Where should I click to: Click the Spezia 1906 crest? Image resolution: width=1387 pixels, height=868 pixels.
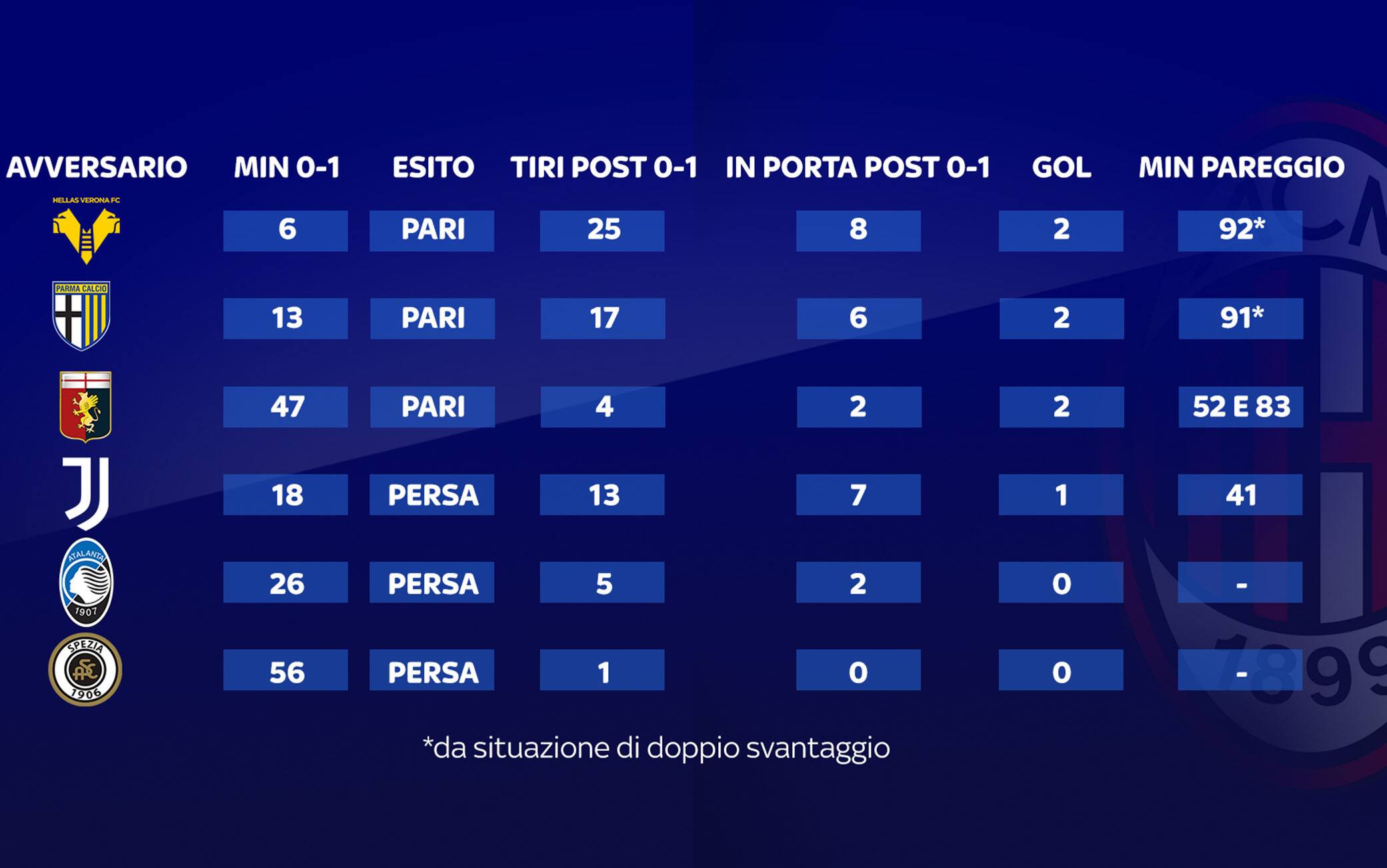(85, 670)
